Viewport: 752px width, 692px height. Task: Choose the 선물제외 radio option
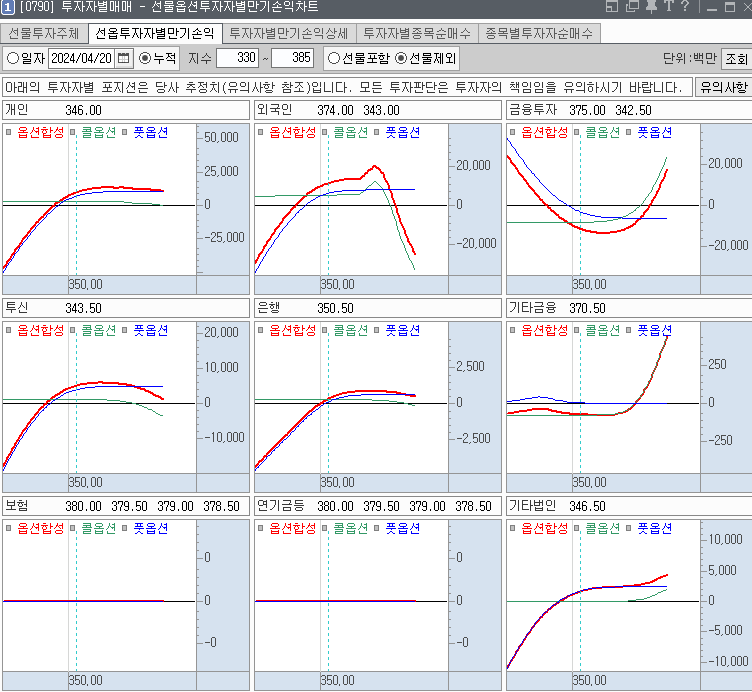402,58
